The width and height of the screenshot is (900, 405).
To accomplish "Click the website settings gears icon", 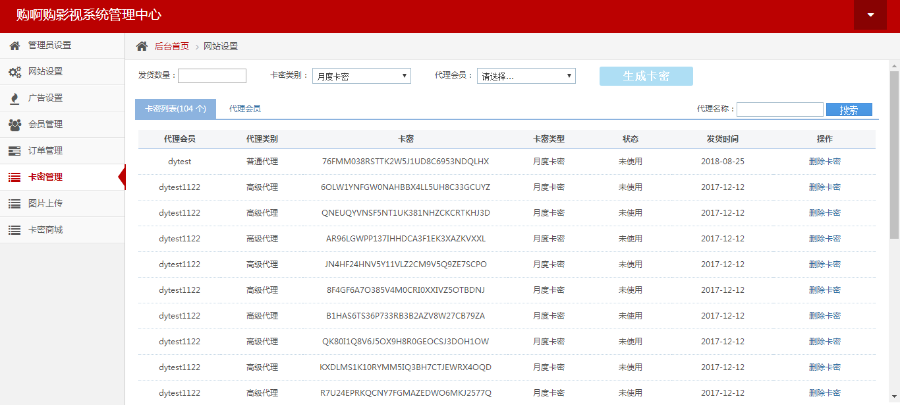I will point(15,72).
